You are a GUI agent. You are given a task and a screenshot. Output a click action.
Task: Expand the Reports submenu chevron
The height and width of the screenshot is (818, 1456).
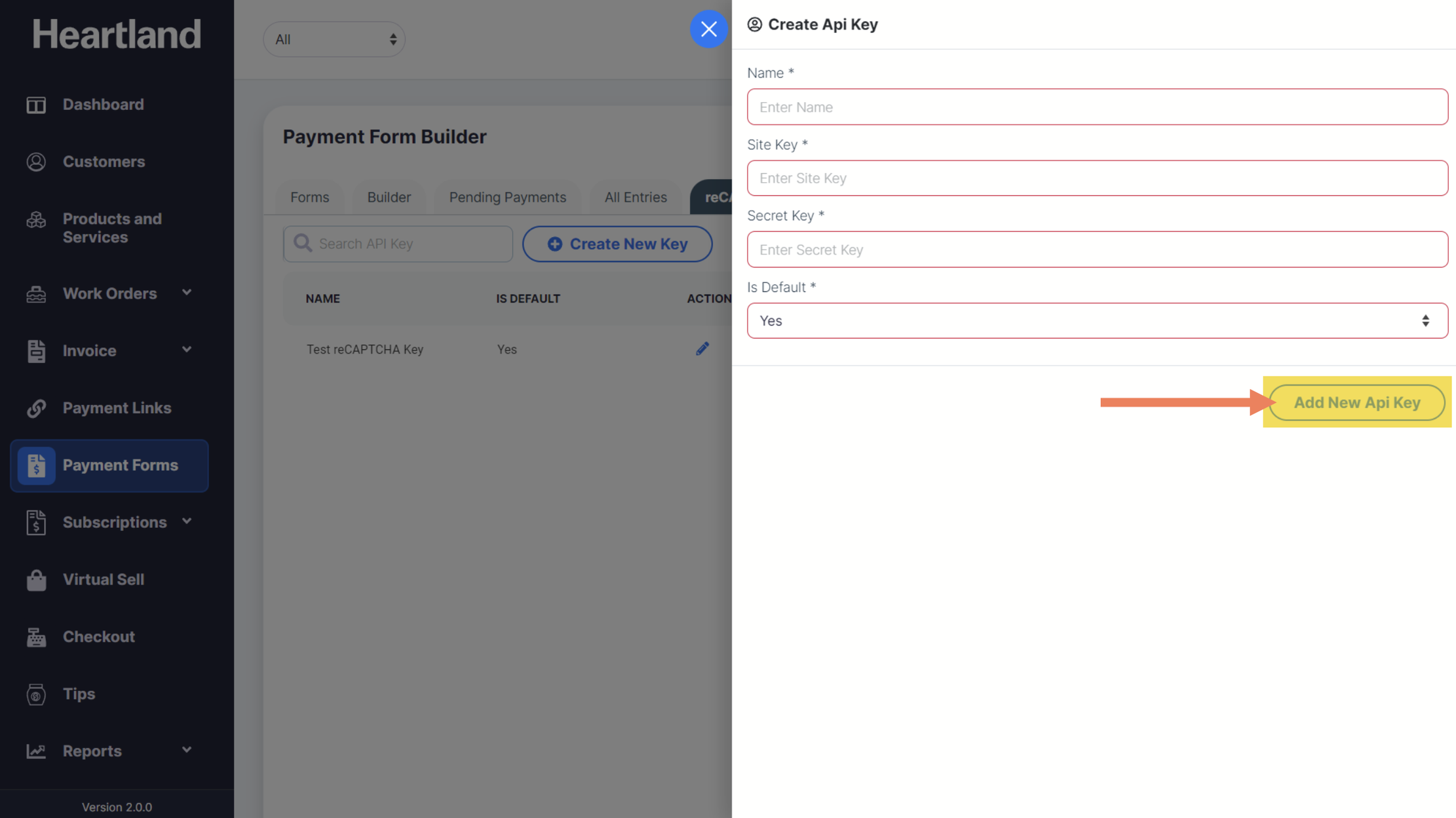pyautogui.click(x=187, y=750)
